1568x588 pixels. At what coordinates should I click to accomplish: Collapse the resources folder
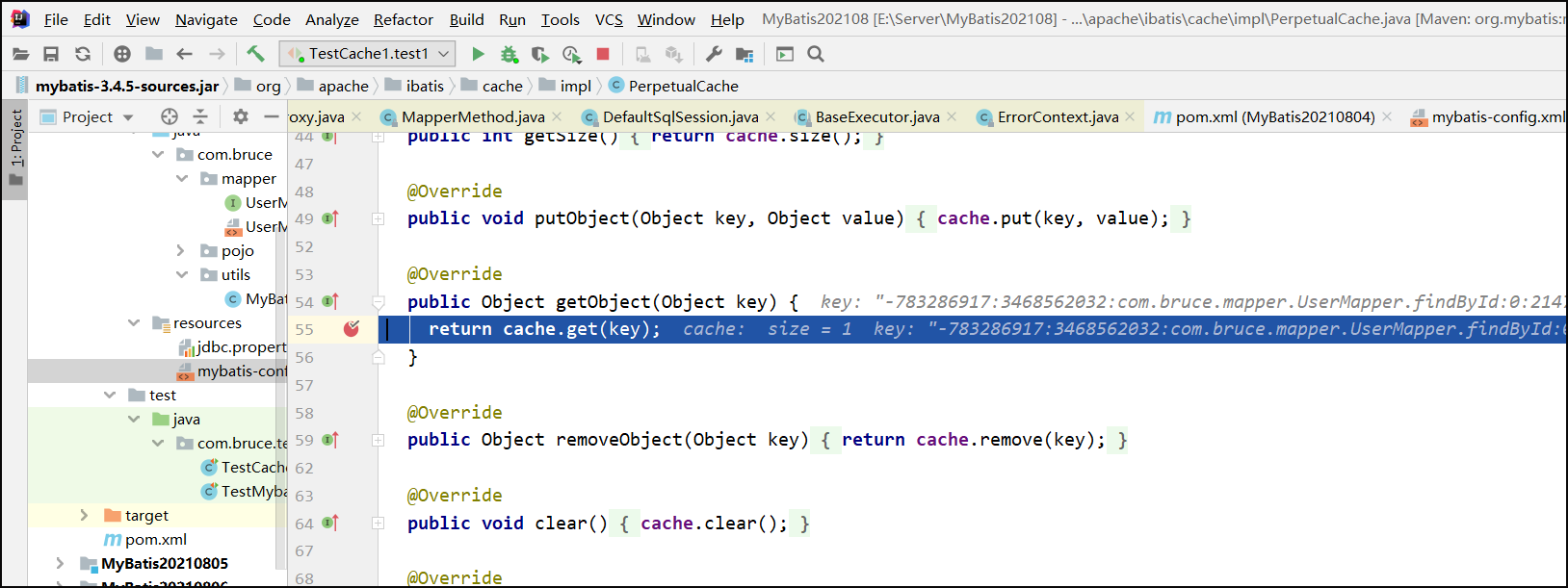[134, 322]
